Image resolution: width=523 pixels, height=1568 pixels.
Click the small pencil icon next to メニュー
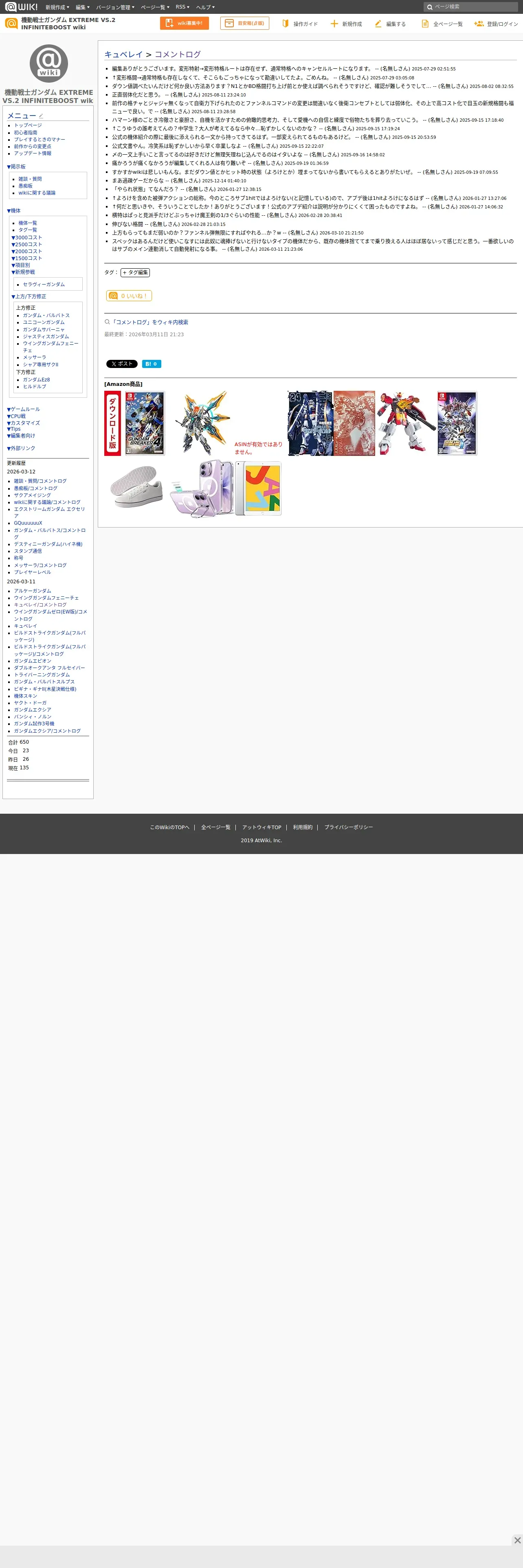click(x=41, y=116)
